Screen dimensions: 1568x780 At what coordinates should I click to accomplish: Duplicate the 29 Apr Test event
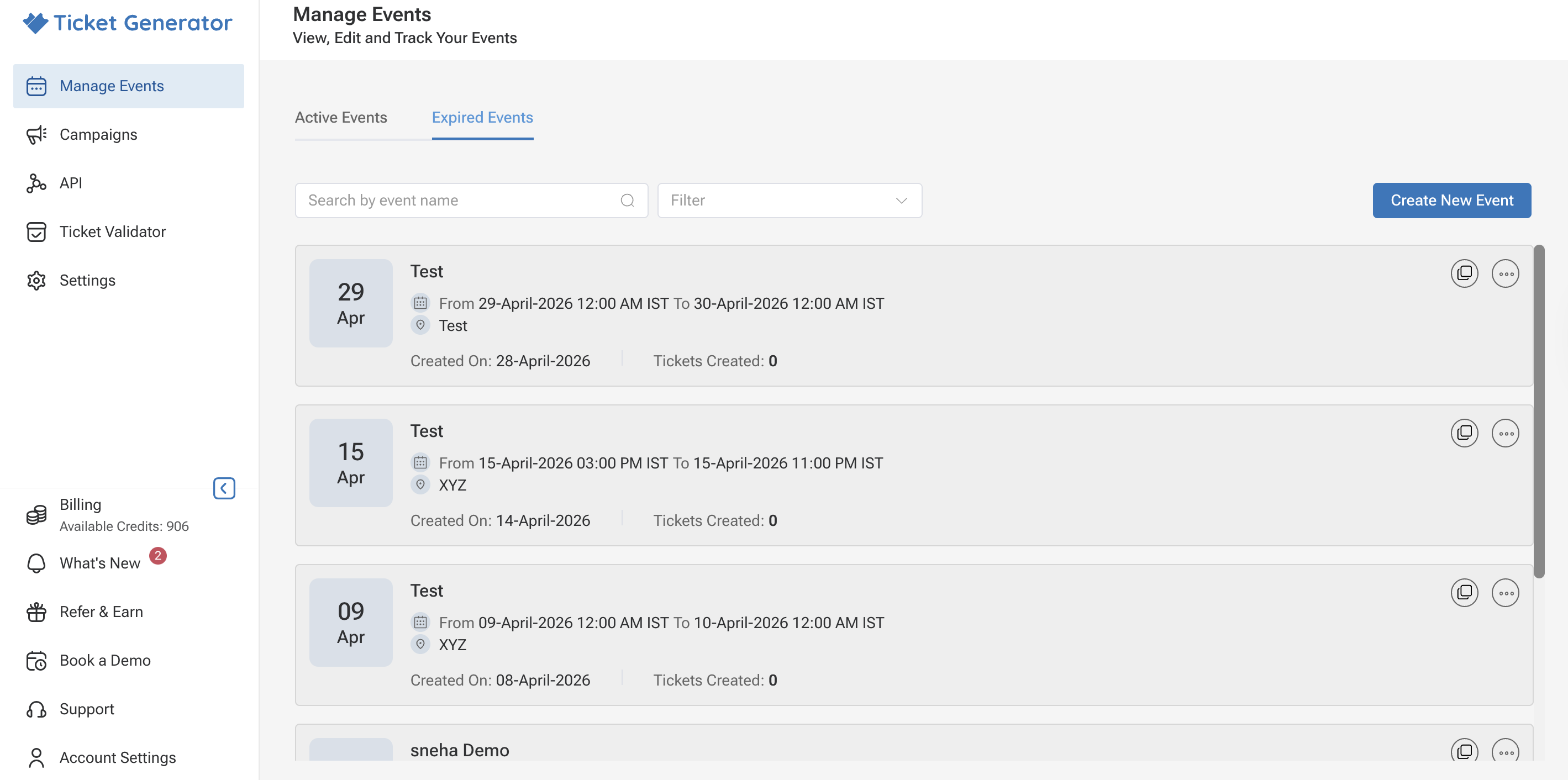pos(1465,273)
